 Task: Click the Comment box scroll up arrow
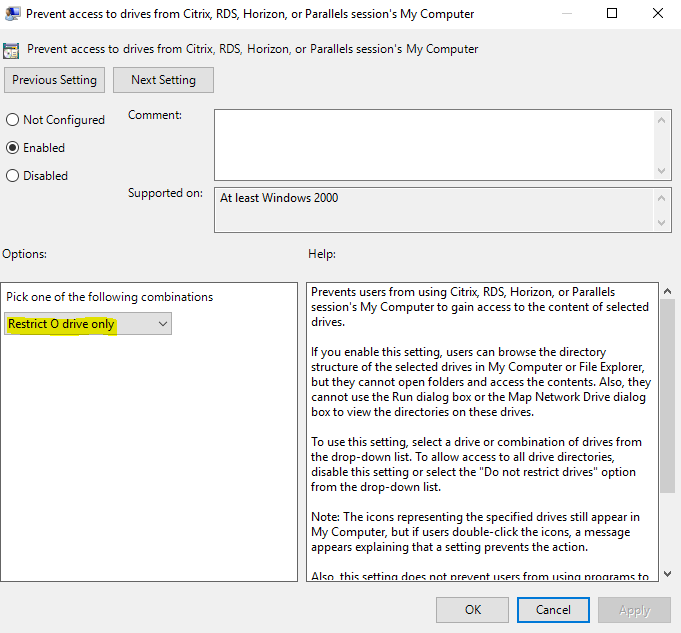click(x=663, y=119)
